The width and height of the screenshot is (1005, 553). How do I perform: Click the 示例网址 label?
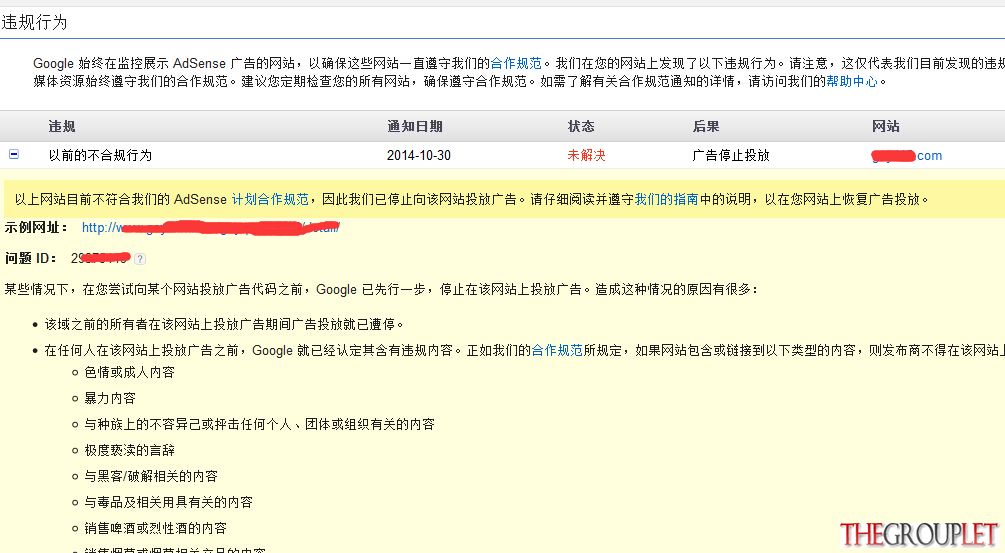[x=35, y=227]
